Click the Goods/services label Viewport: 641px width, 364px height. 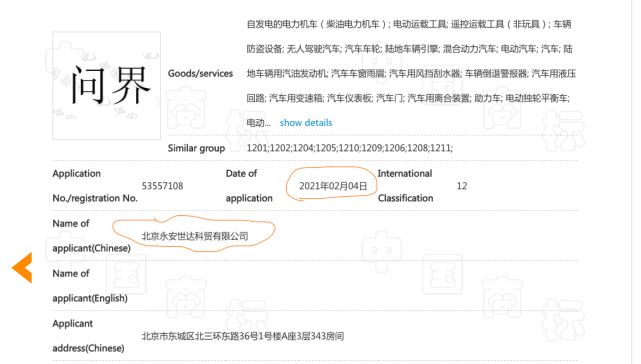[200, 74]
